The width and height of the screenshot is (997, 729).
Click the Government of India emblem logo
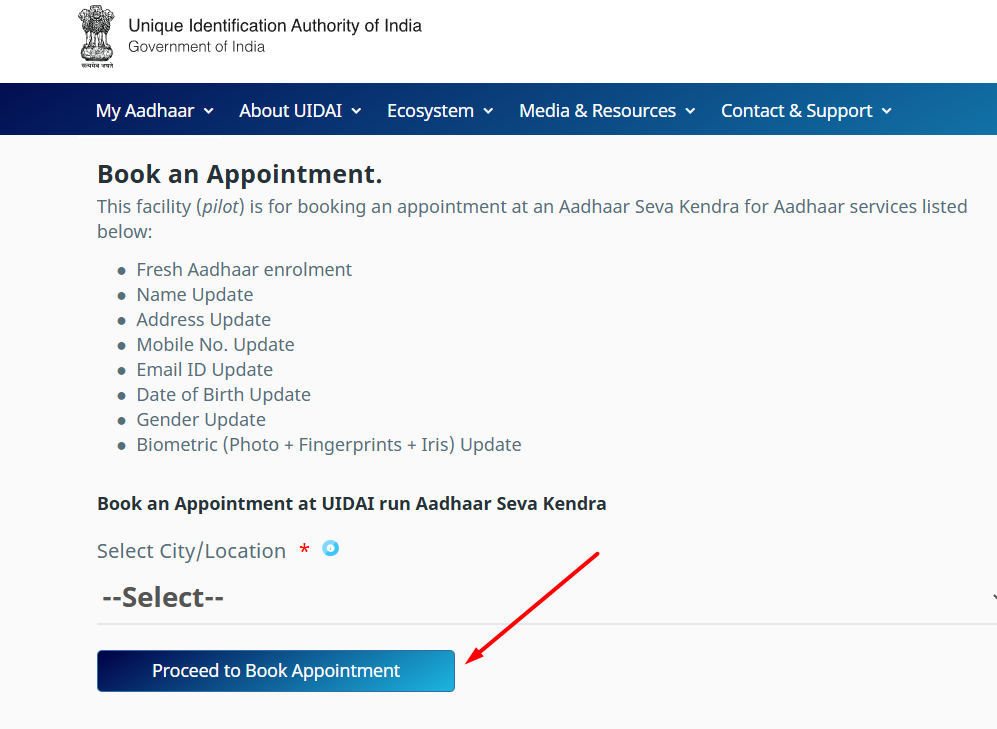pos(97,36)
